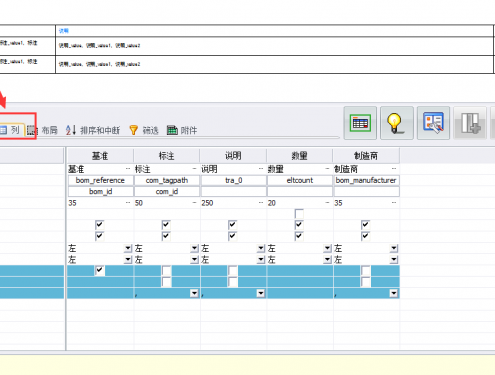Viewport: 495px width, 375px height.
Task: Click the '--' button beside 35 in 制造商 column
Action: pos(394,203)
